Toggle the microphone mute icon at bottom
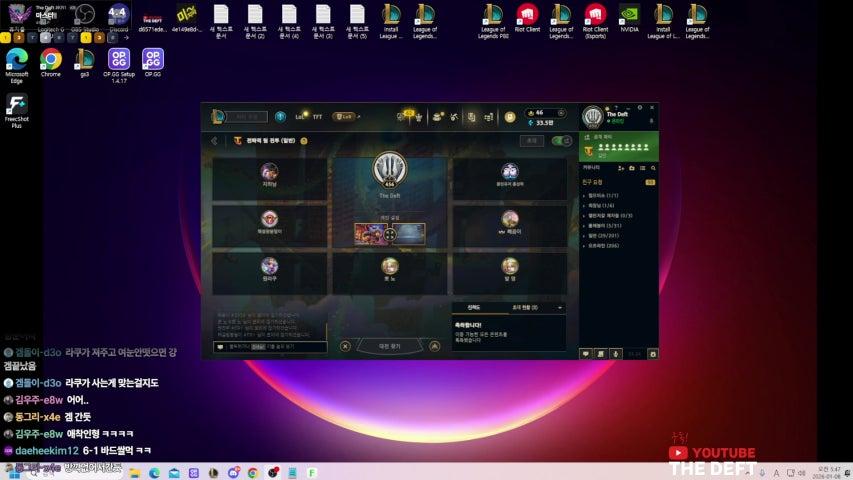 [x=614, y=353]
